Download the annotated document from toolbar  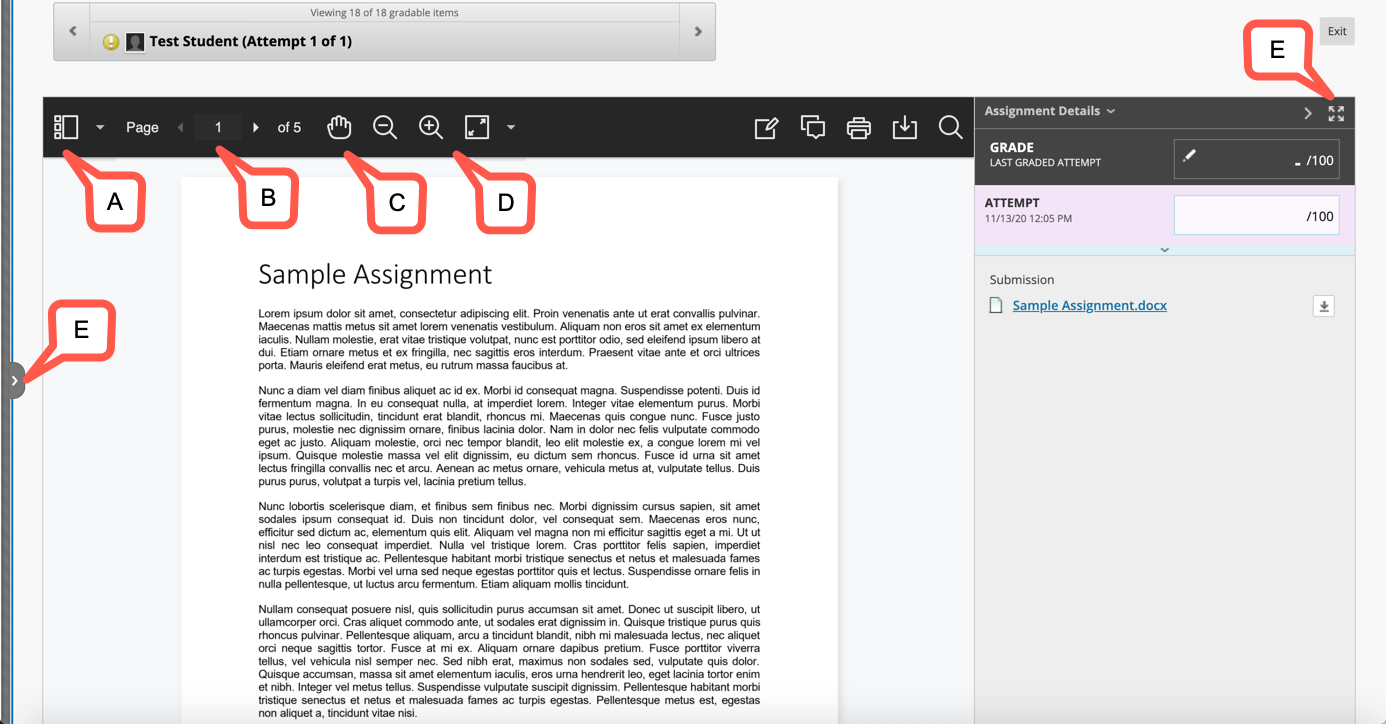click(905, 127)
